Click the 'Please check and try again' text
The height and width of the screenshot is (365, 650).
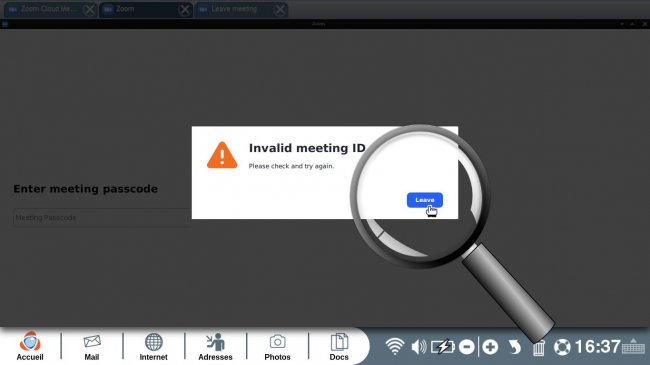point(291,166)
